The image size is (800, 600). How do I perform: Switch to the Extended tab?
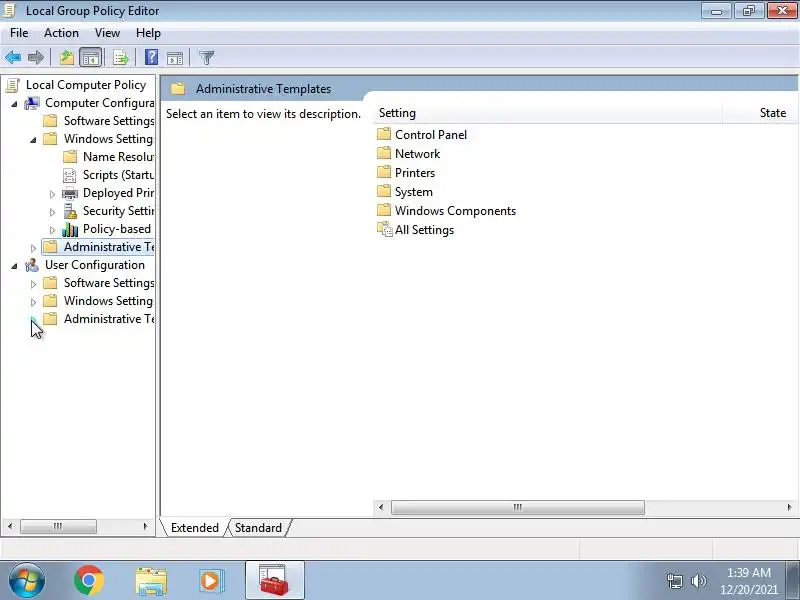point(194,528)
